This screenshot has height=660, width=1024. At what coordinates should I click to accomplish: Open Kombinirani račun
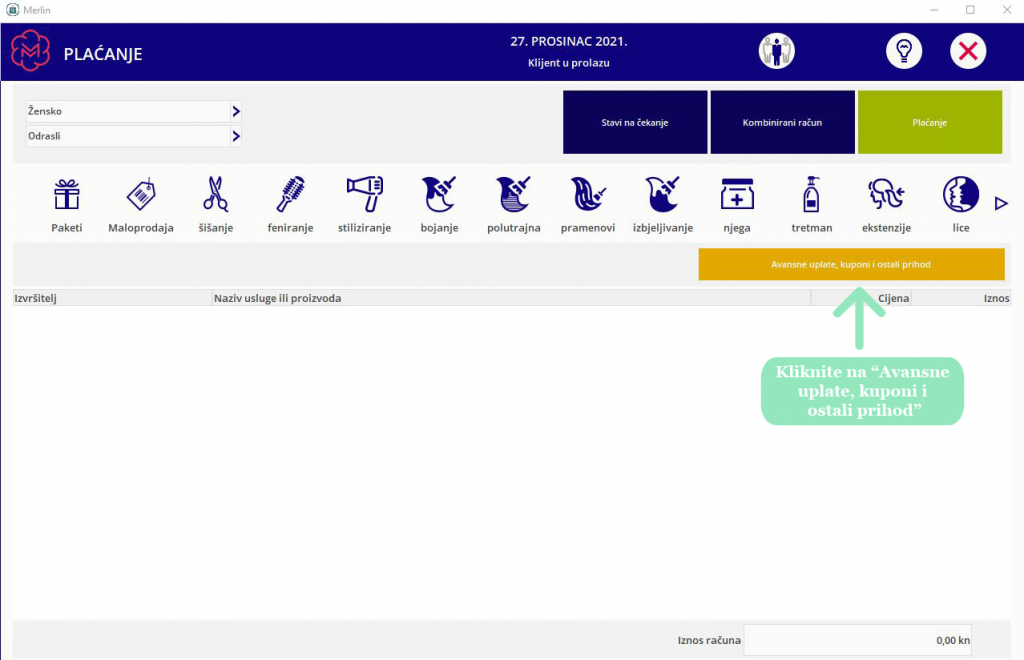tap(782, 122)
